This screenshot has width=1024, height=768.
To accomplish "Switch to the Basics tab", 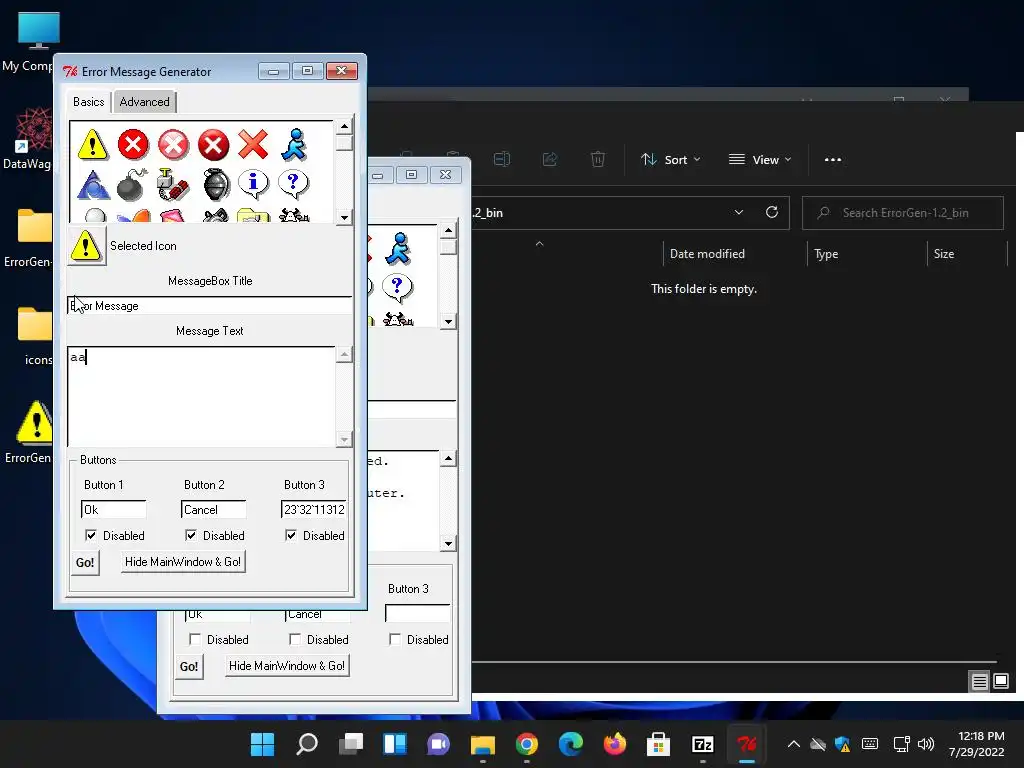I will pos(89,102).
